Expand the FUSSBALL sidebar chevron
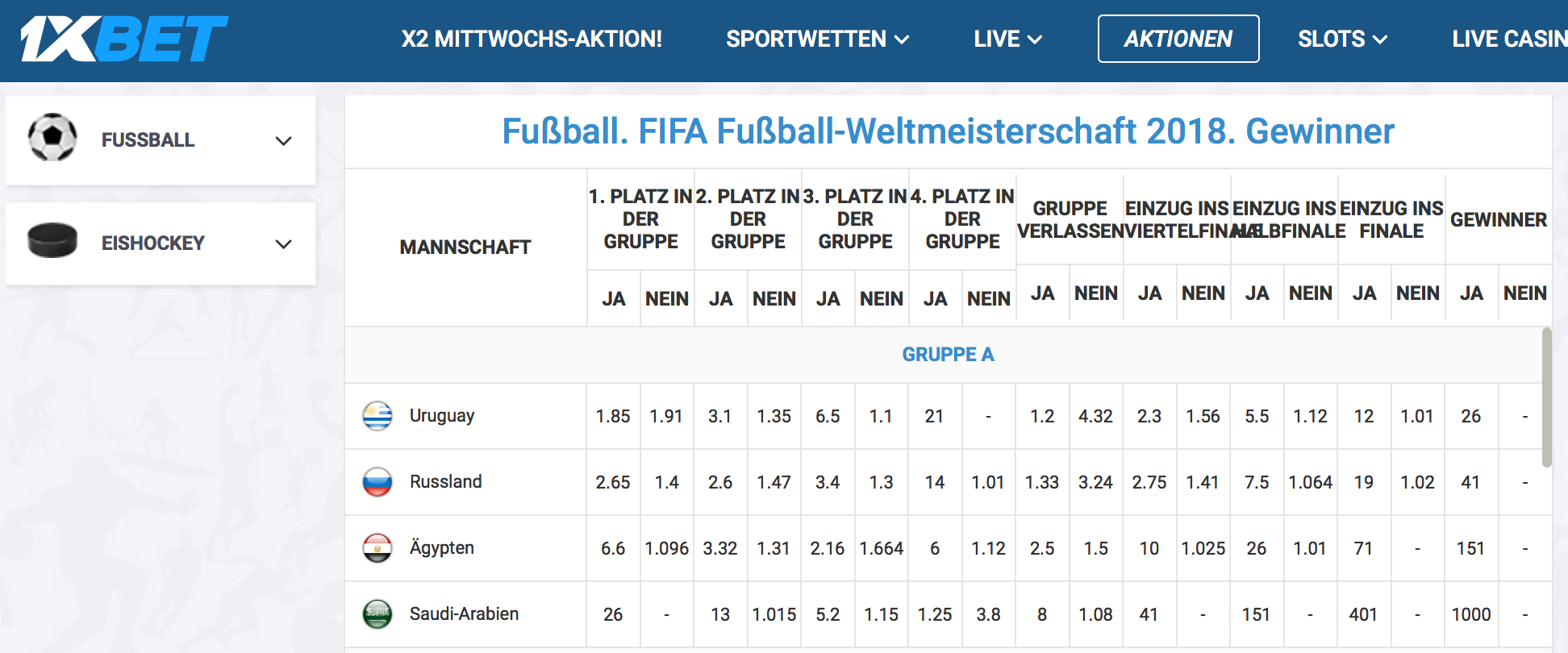1568x653 pixels. coord(283,141)
